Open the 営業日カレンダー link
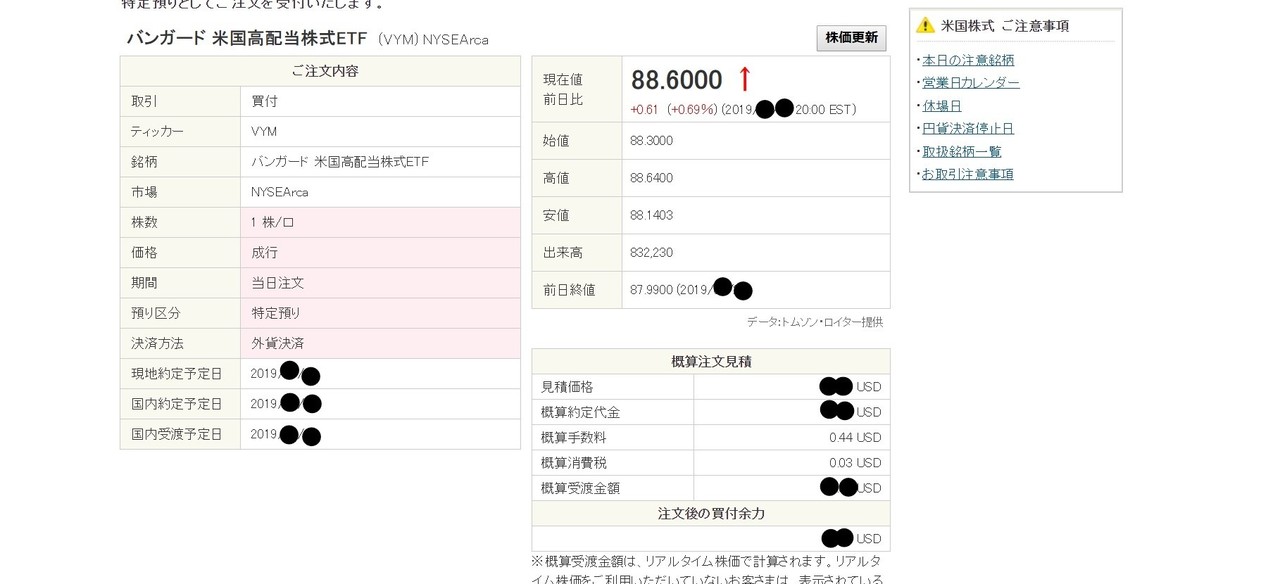The height and width of the screenshot is (584, 1280). tap(971, 83)
